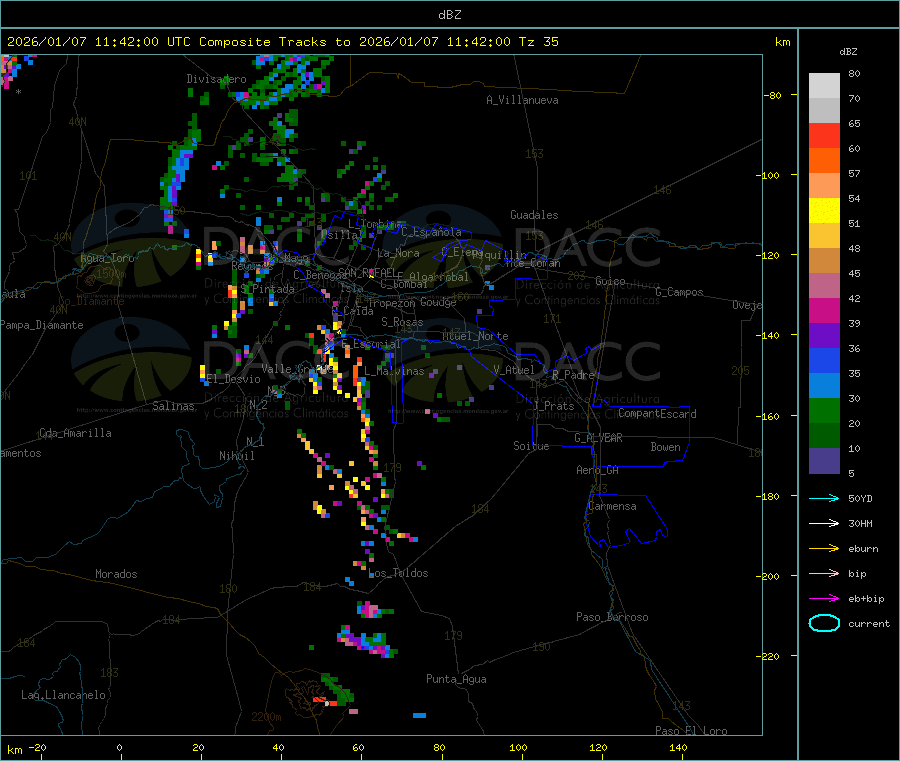Click the L_Malvinas location label
900x761 pixels.
[394, 371]
